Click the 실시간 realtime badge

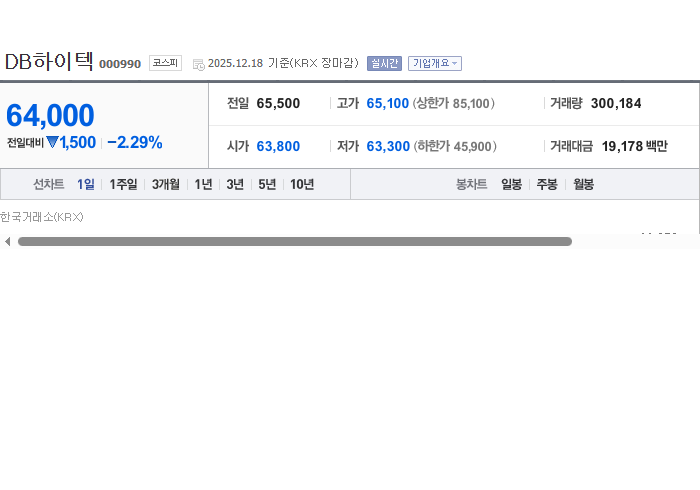coord(384,63)
